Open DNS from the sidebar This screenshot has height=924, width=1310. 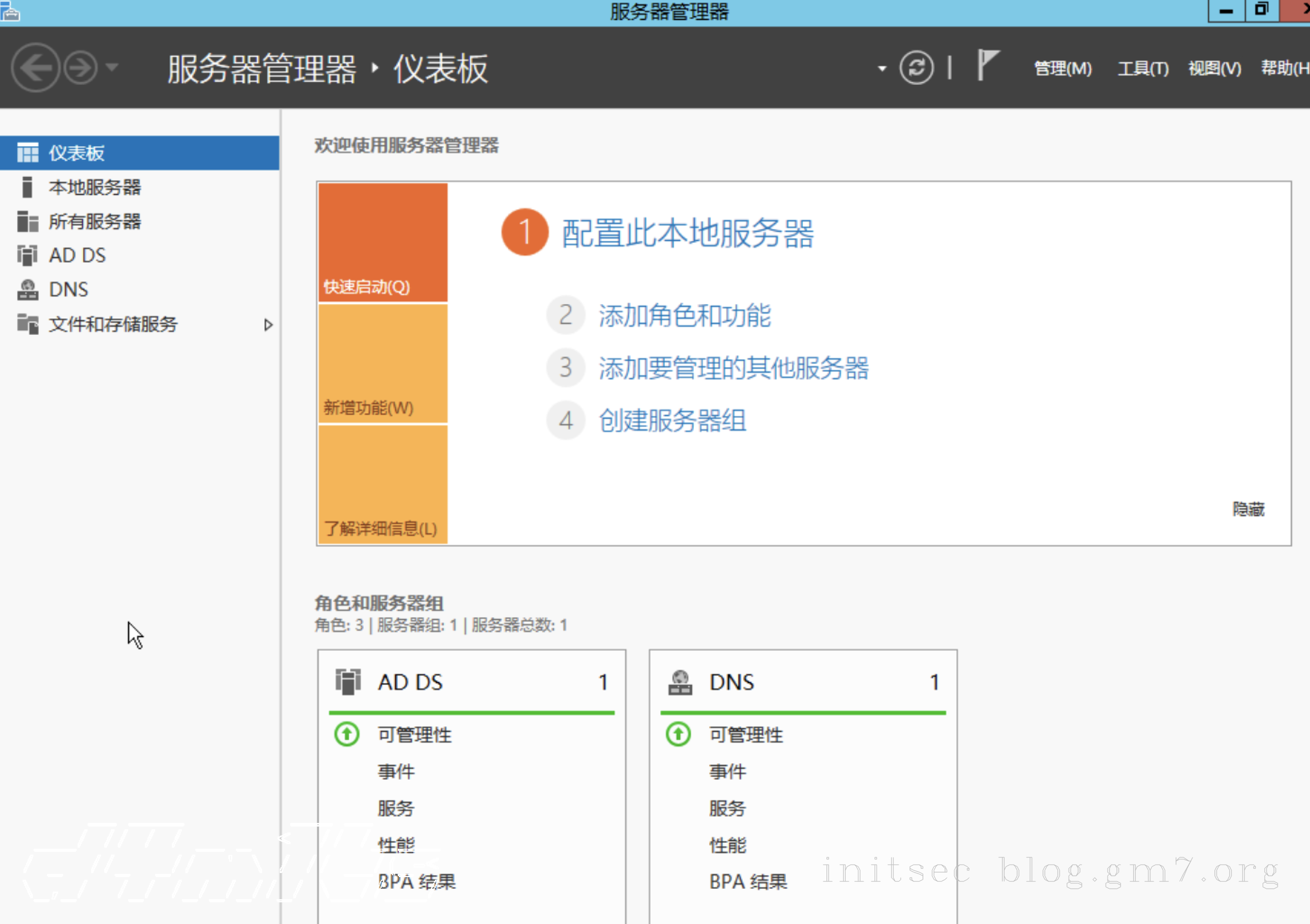pyautogui.click(x=69, y=289)
